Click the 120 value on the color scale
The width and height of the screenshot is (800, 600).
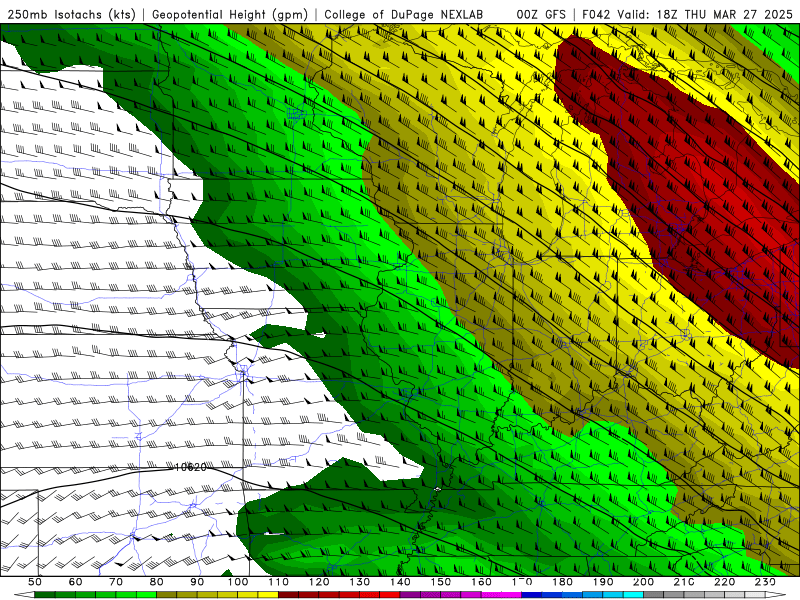click(x=319, y=582)
